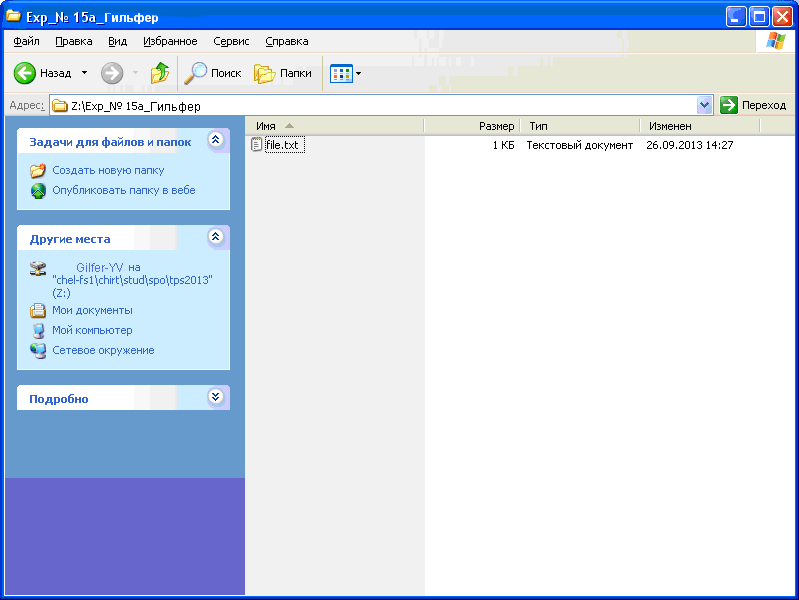799x600 pixels.
Task: Collapse the Задачи для файлов и папок panel
Action: [x=216, y=140]
